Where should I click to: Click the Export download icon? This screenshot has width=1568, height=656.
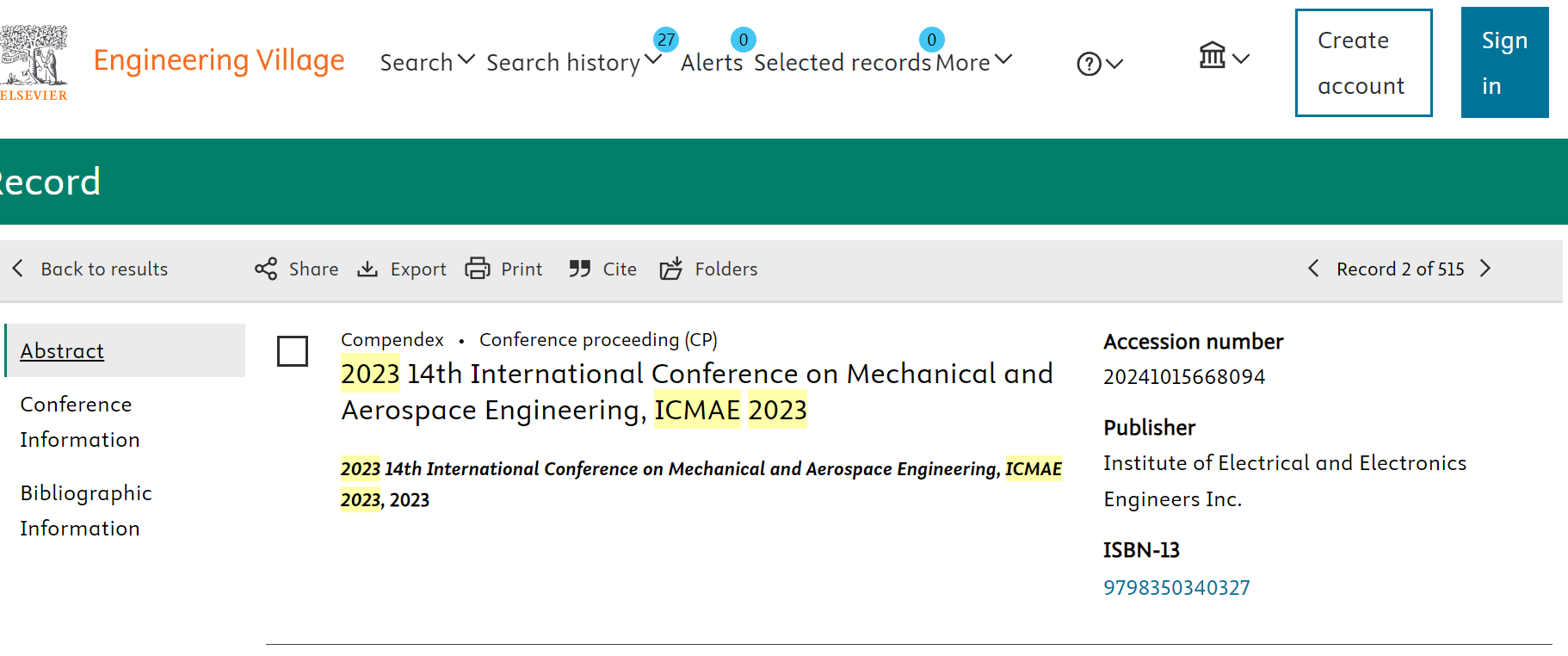coord(367,269)
